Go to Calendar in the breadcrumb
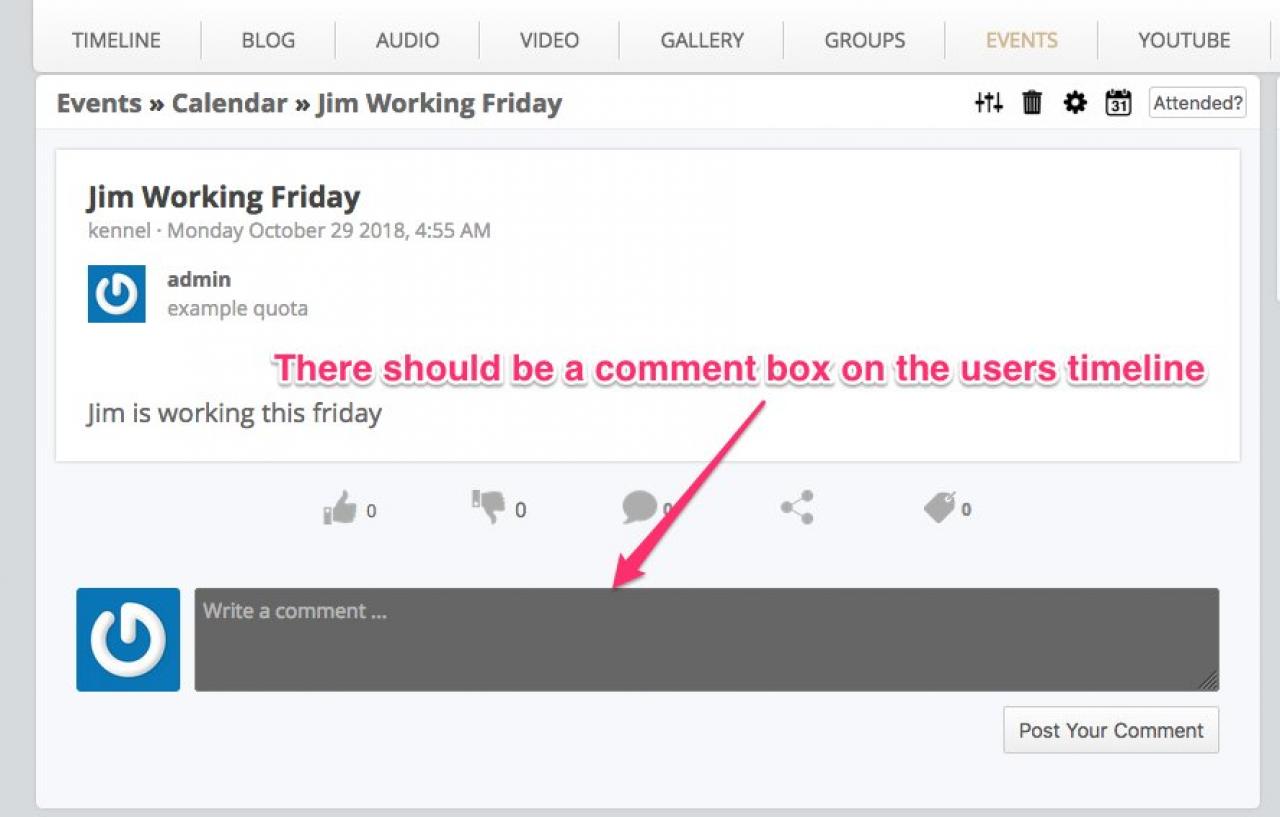 pyautogui.click(x=229, y=103)
